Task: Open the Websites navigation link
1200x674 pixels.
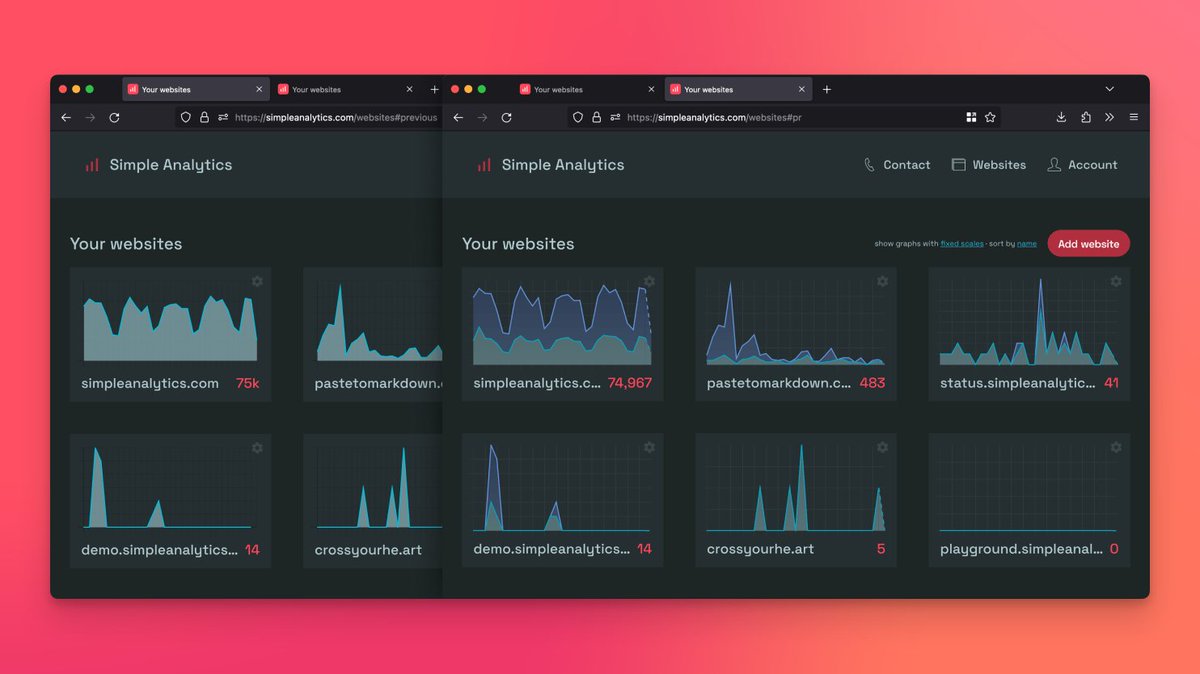Action: (x=988, y=165)
